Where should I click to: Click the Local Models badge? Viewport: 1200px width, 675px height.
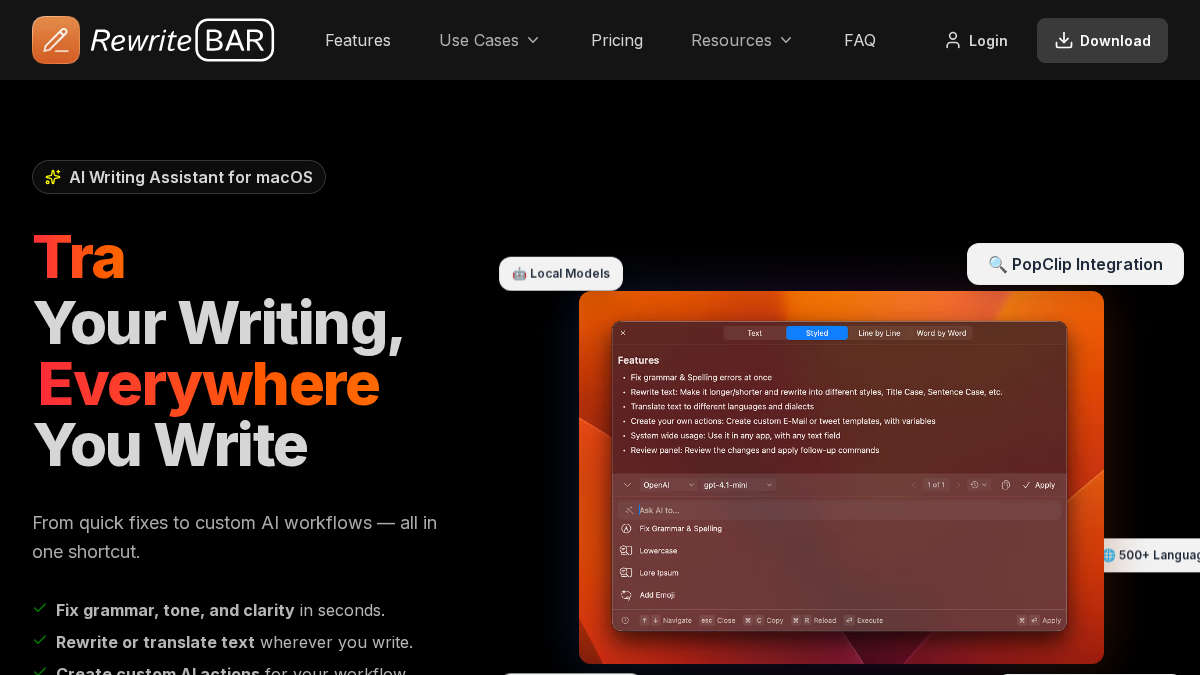(x=561, y=274)
